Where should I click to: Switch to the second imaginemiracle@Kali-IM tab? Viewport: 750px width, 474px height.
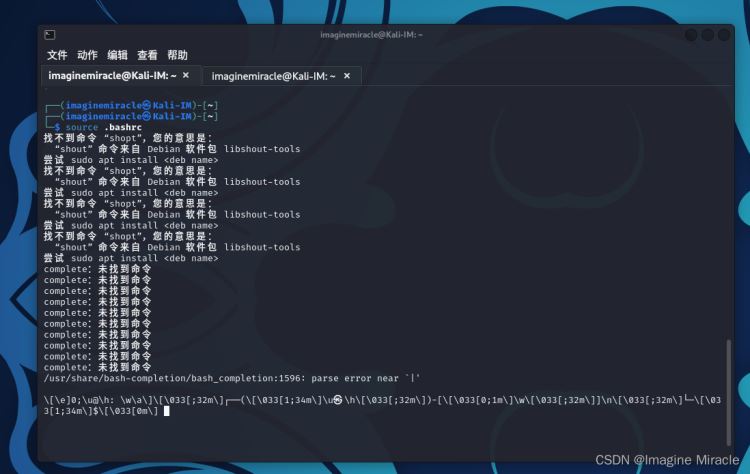coord(274,76)
